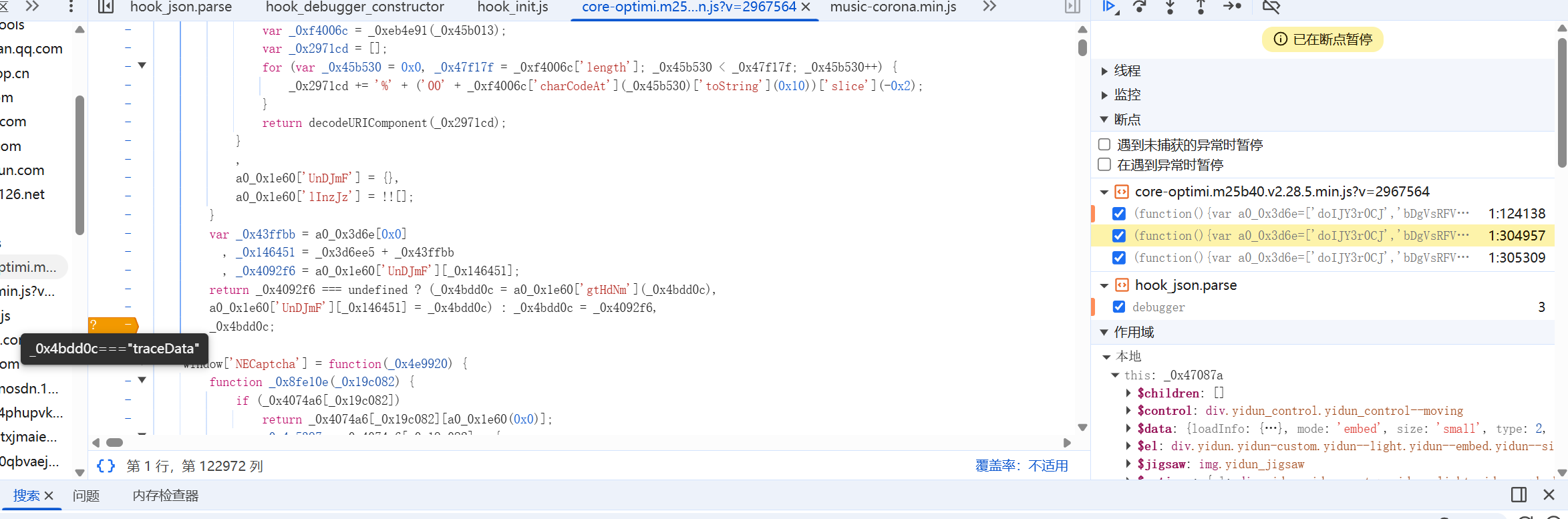Close the core-optimi file tab
Screen dimensions: 1568x519
point(806,7)
